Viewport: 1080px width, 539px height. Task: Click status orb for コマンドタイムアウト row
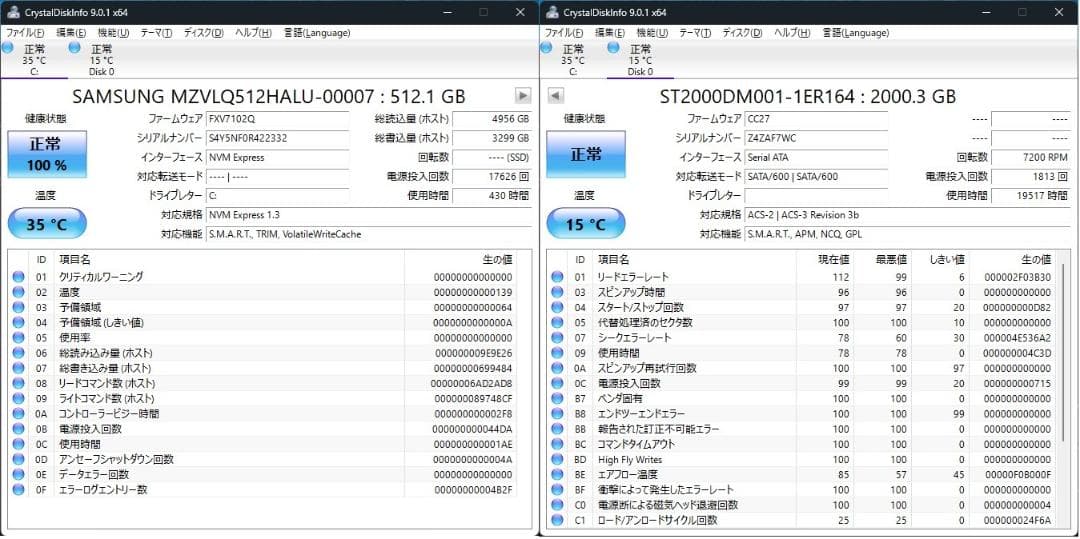(557, 444)
